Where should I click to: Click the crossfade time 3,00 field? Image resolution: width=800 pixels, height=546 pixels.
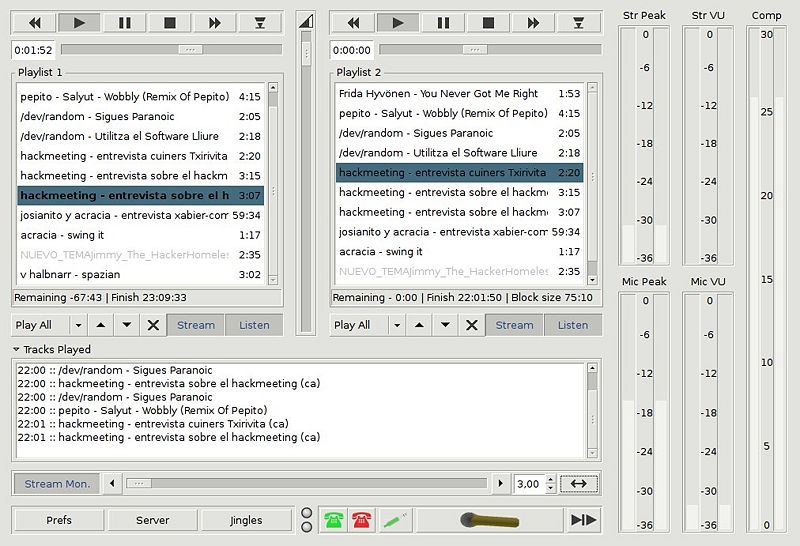coord(529,484)
